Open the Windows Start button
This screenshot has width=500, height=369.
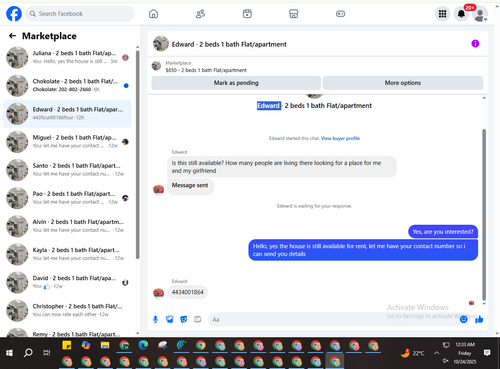pyautogui.click(x=9, y=353)
